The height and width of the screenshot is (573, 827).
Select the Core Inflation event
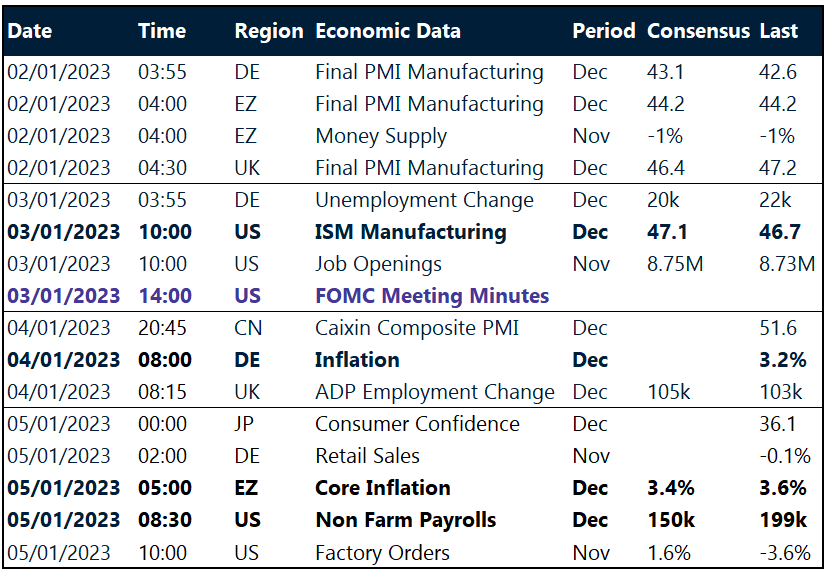tap(383, 488)
